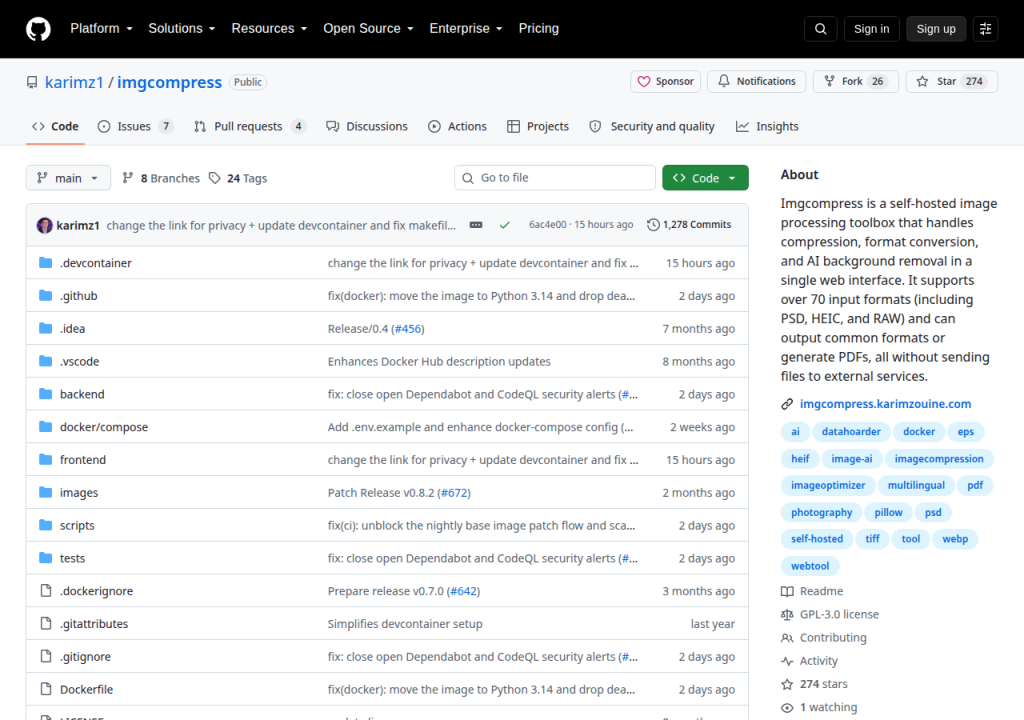Open commit hash 6ac4e00
This screenshot has height=720, width=1024.
(x=547, y=225)
